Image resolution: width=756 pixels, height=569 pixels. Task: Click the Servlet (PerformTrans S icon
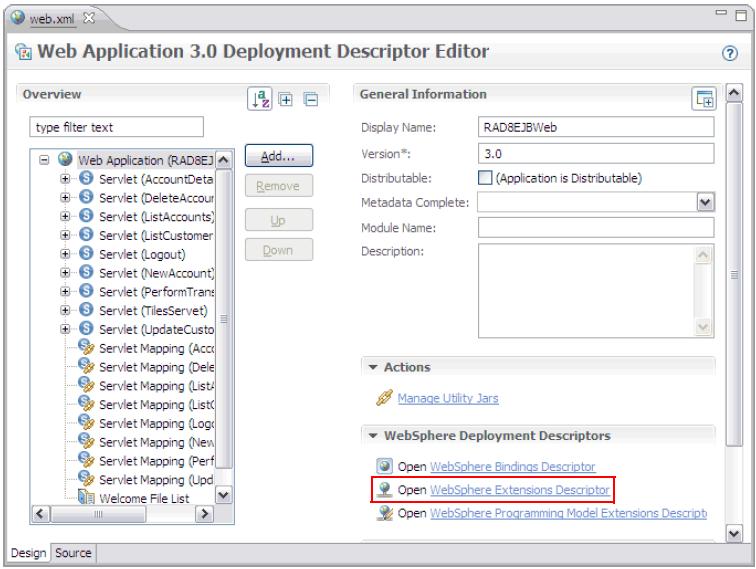pyautogui.click(x=86, y=291)
